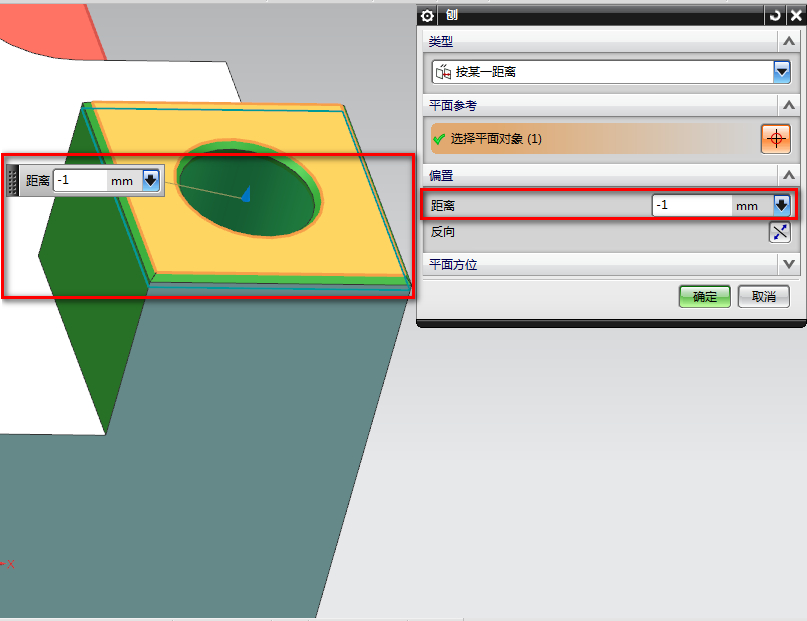Open the 距离 options arrow in dialog
Screen dimensions: 807x621
tap(780, 205)
